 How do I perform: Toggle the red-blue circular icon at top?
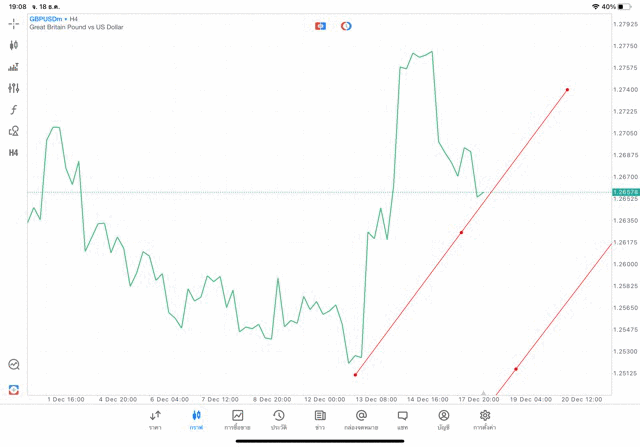click(x=346, y=25)
